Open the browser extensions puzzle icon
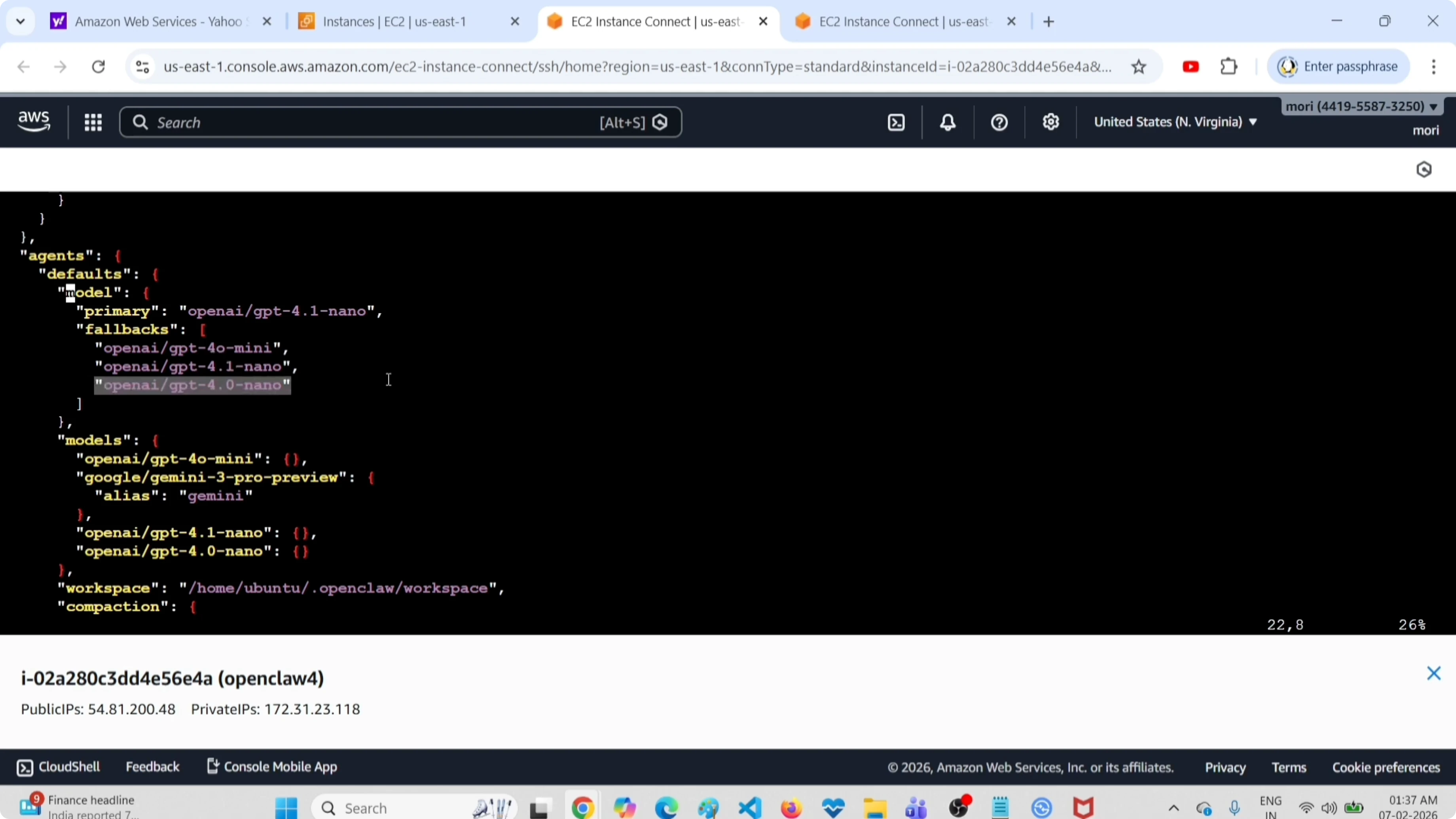The height and width of the screenshot is (819, 1456). click(x=1229, y=67)
